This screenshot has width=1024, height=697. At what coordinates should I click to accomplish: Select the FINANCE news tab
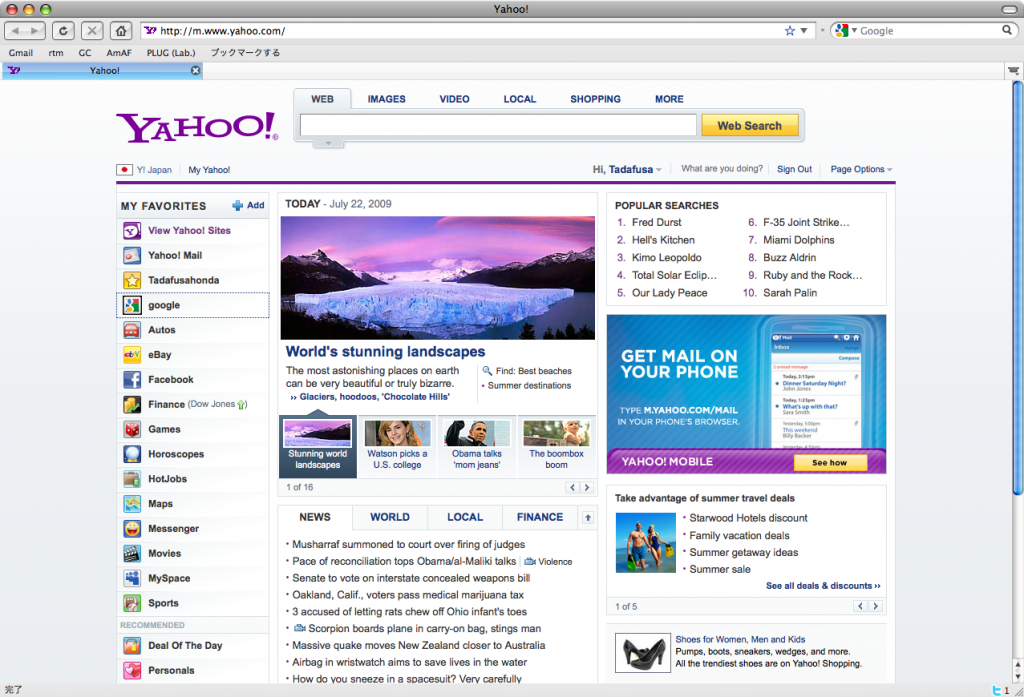tap(540, 517)
